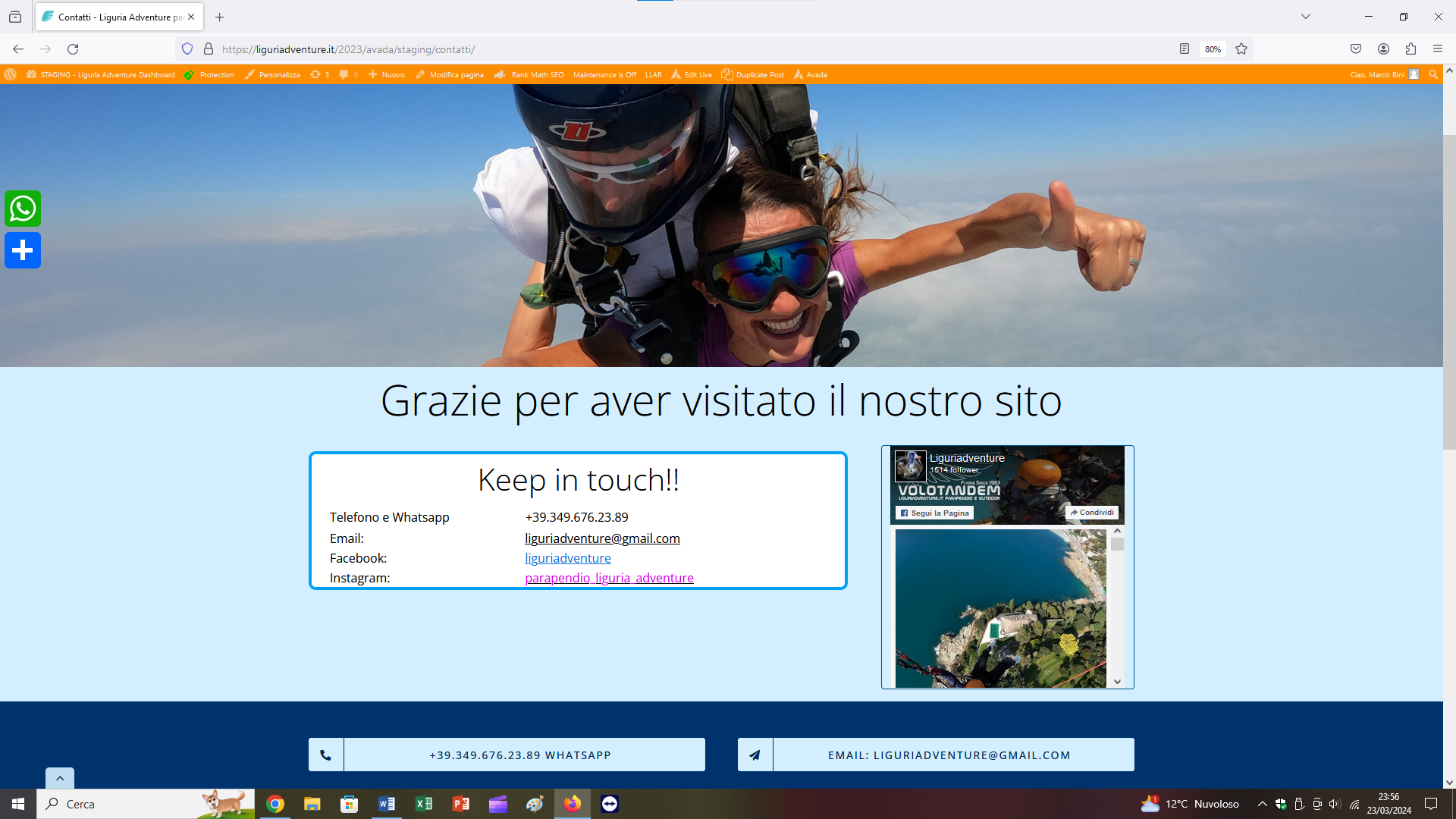Click admin bar search magnifier
Screen dimensions: 1456x819
coord(1432,74)
